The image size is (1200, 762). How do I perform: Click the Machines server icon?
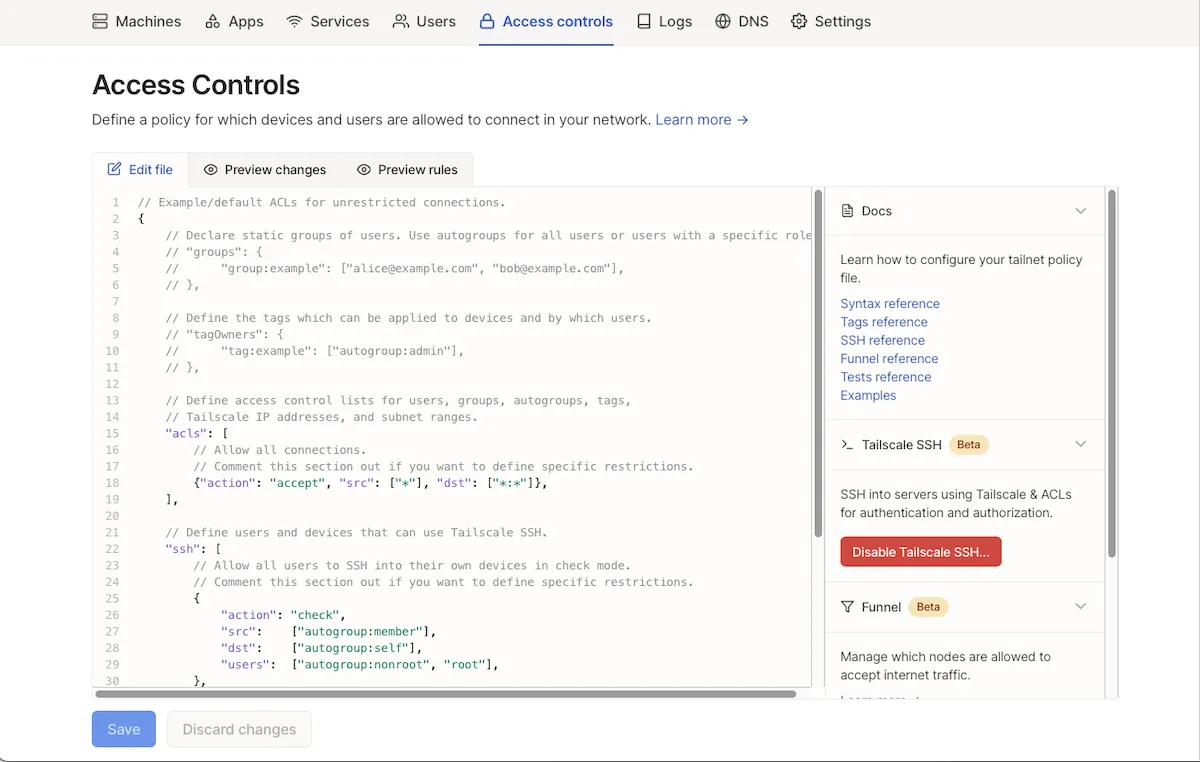tap(100, 21)
